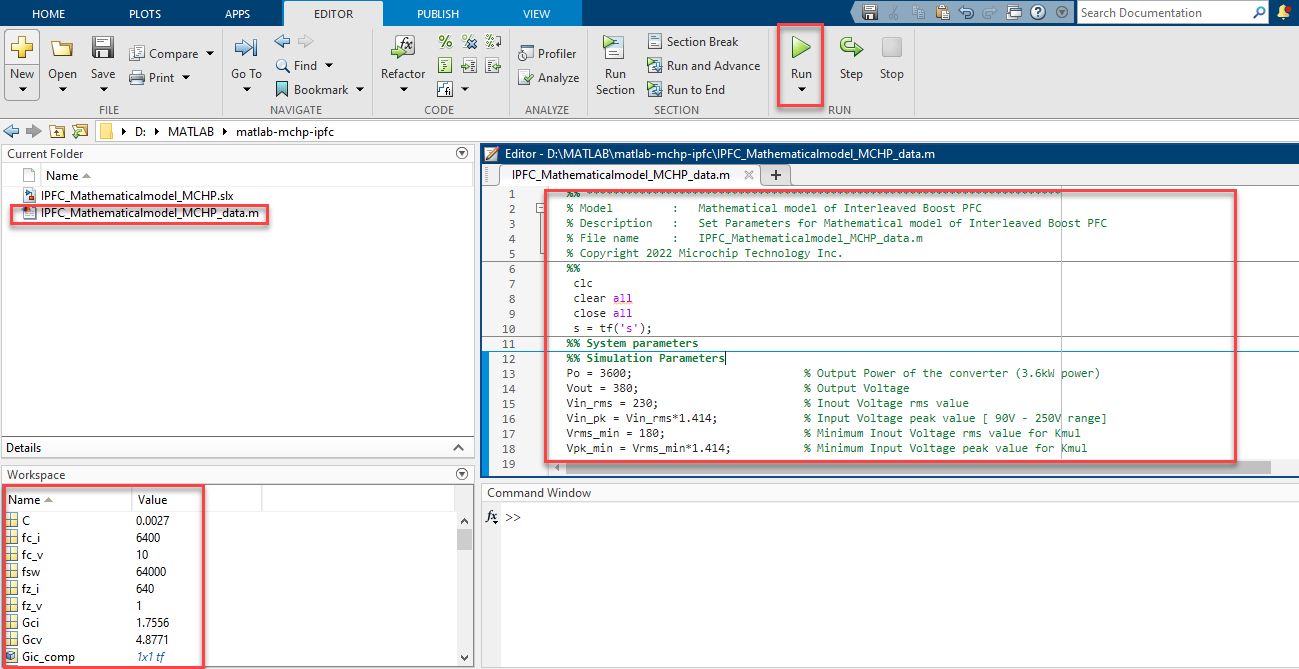Expand the Bookmark dropdown menu
The width and height of the screenshot is (1299, 669).
click(x=359, y=90)
